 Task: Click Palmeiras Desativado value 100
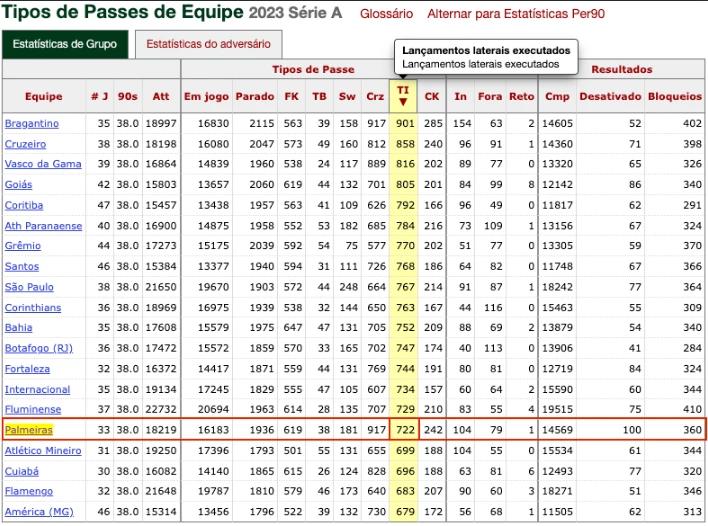(632, 430)
